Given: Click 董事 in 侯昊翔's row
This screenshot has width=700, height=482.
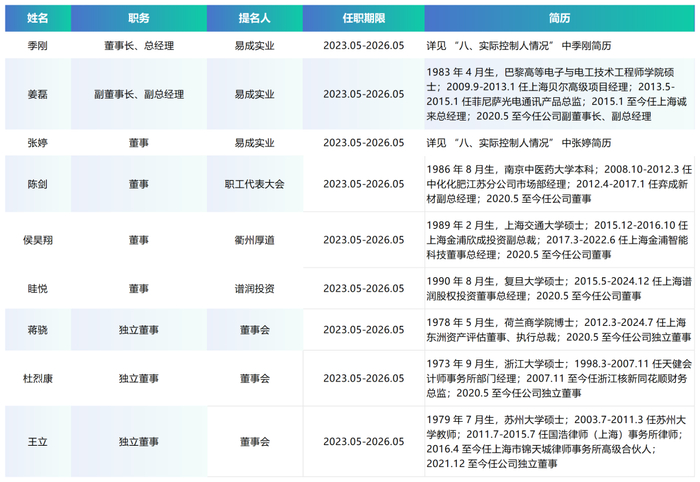Looking at the screenshot, I should point(139,240).
